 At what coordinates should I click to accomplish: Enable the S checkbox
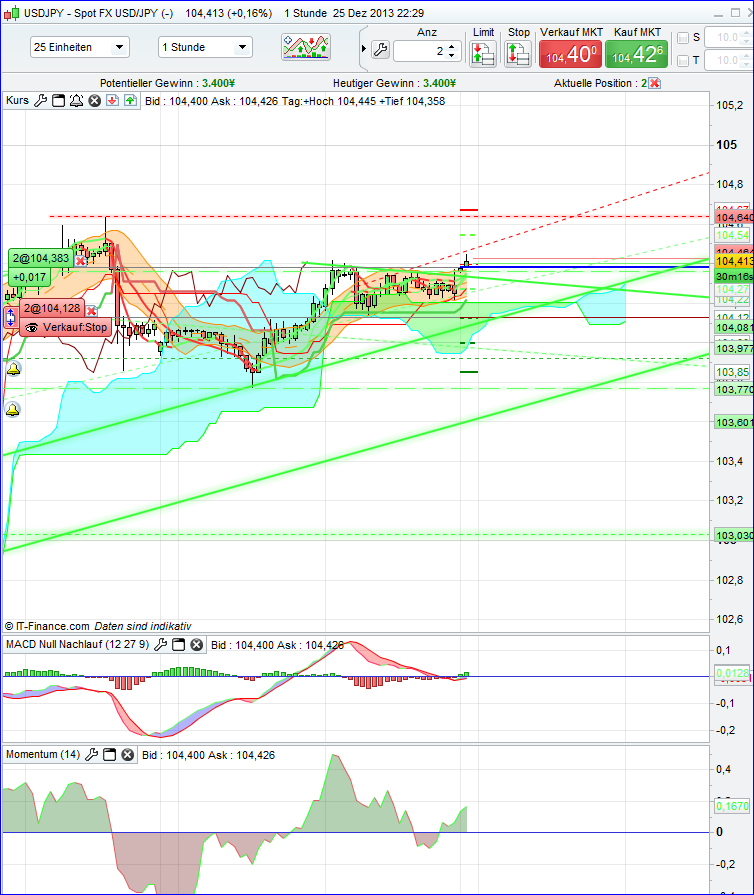(x=683, y=38)
